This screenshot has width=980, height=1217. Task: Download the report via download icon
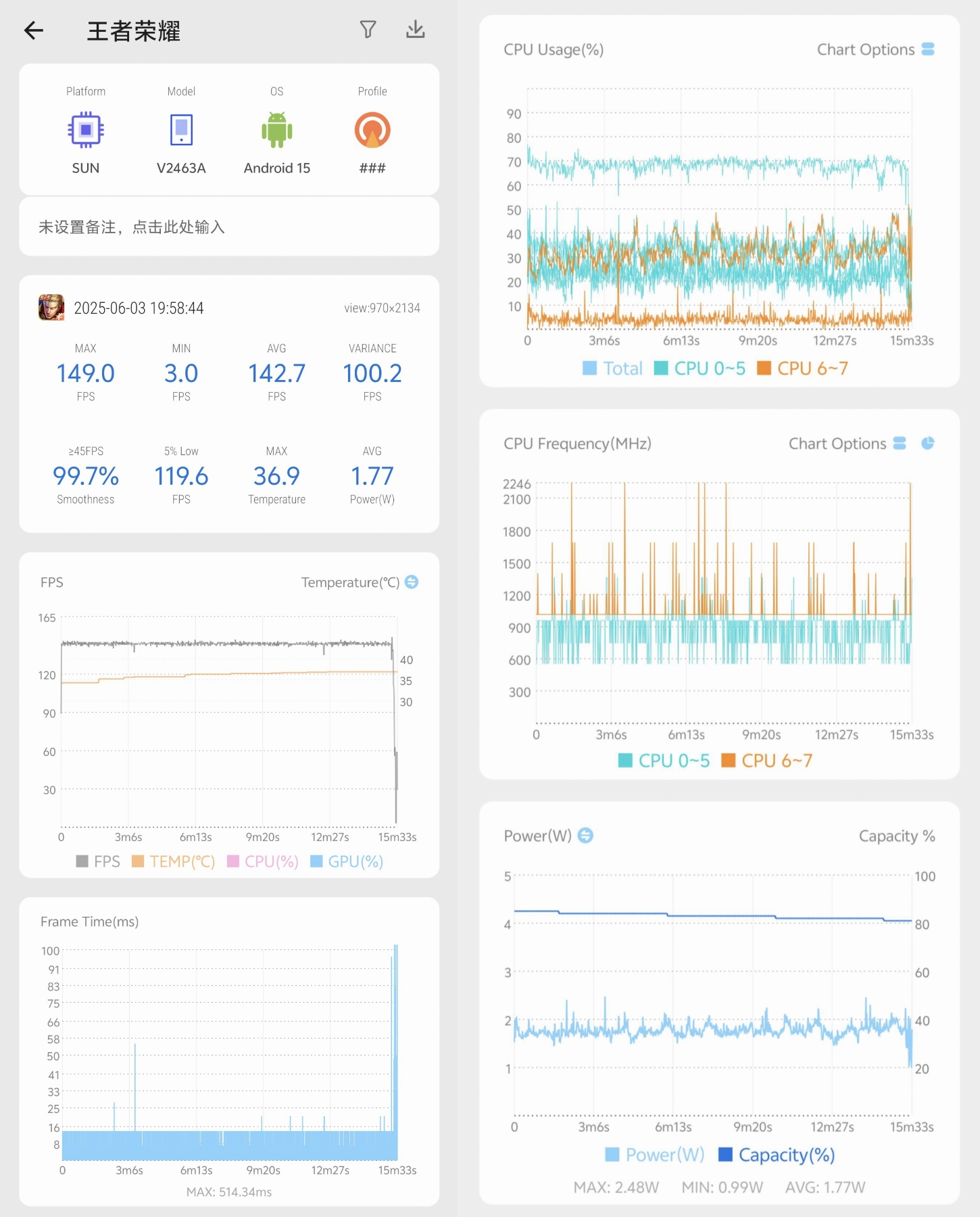pos(415,30)
